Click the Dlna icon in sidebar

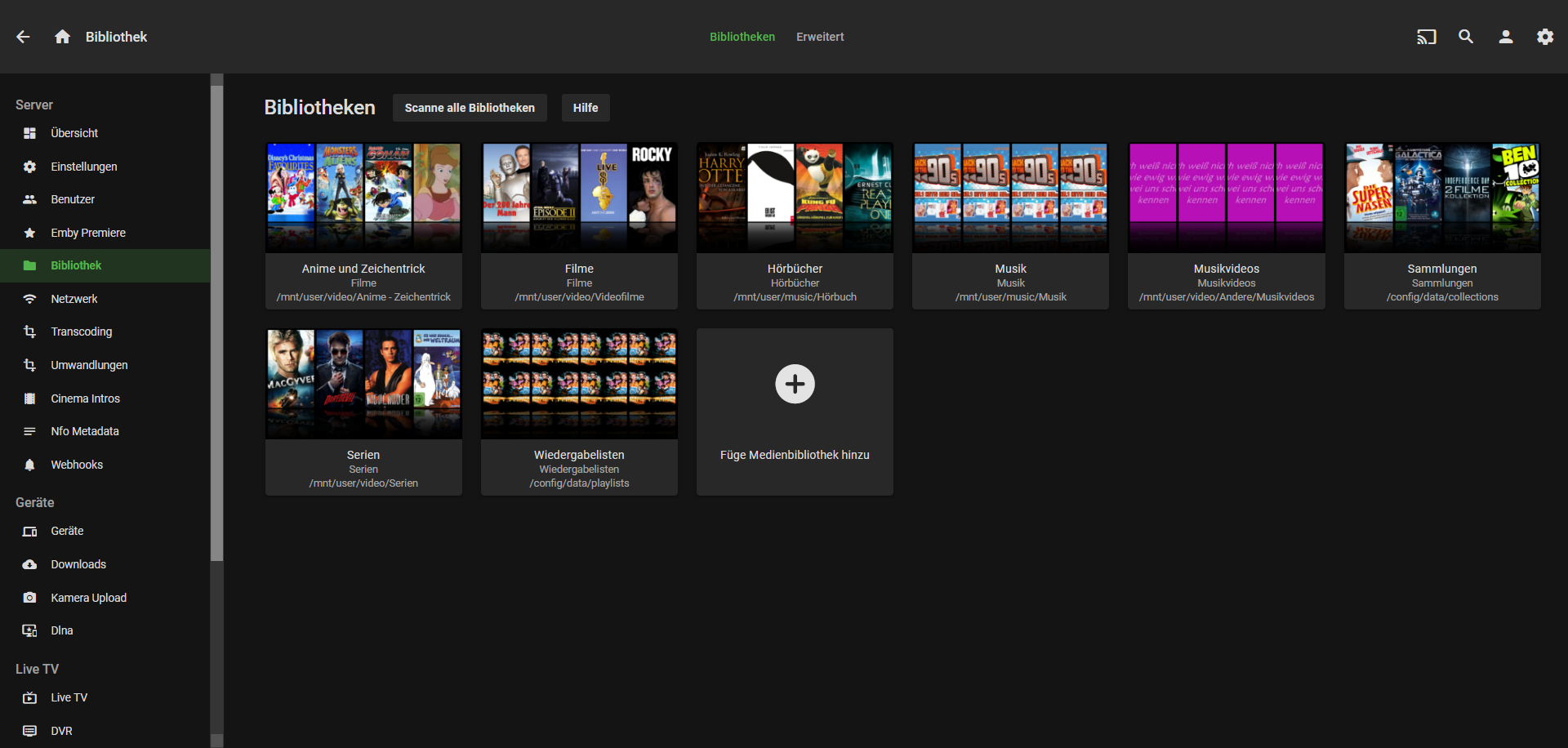[x=29, y=630]
